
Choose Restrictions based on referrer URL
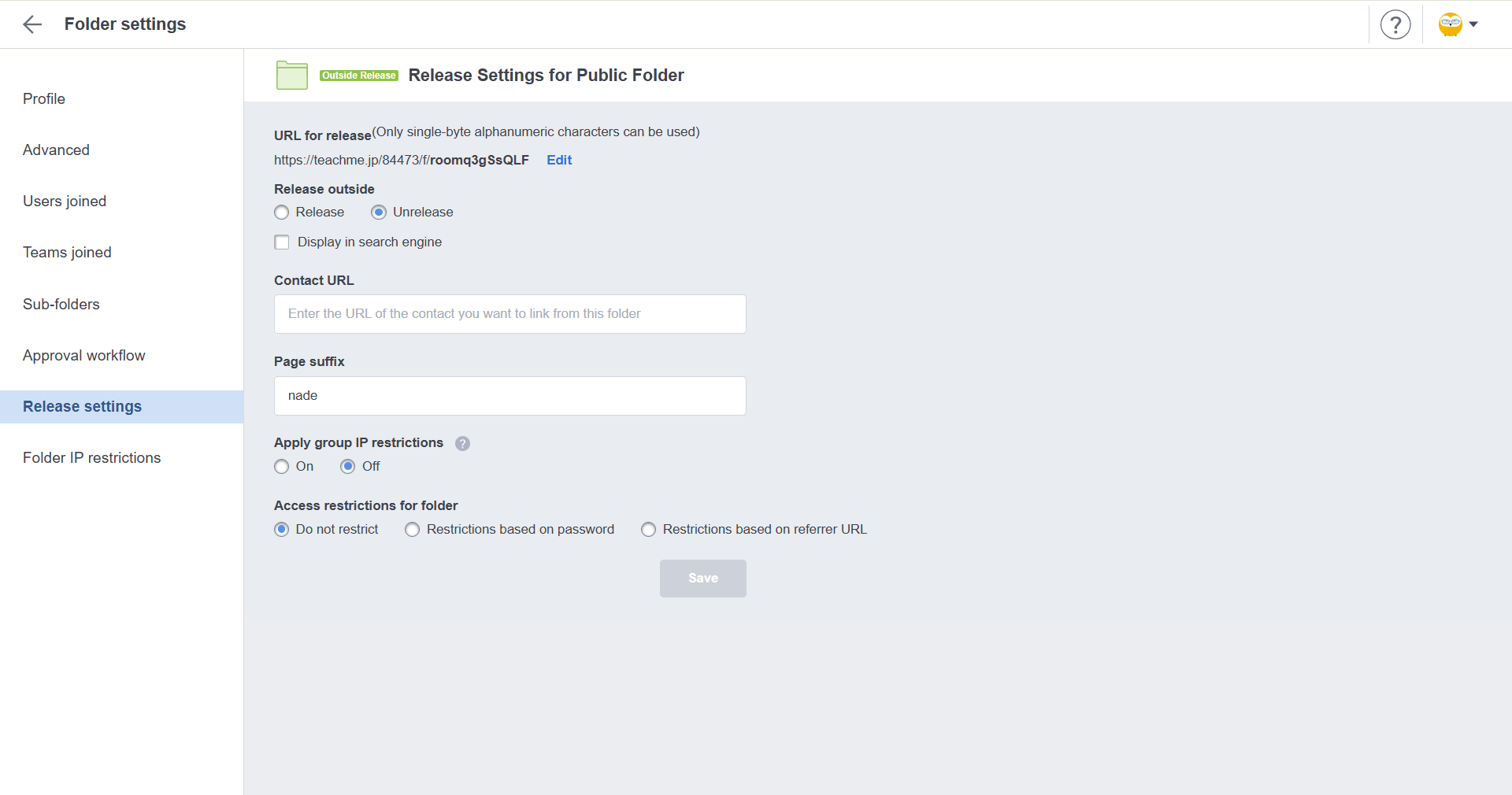click(x=648, y=530)
